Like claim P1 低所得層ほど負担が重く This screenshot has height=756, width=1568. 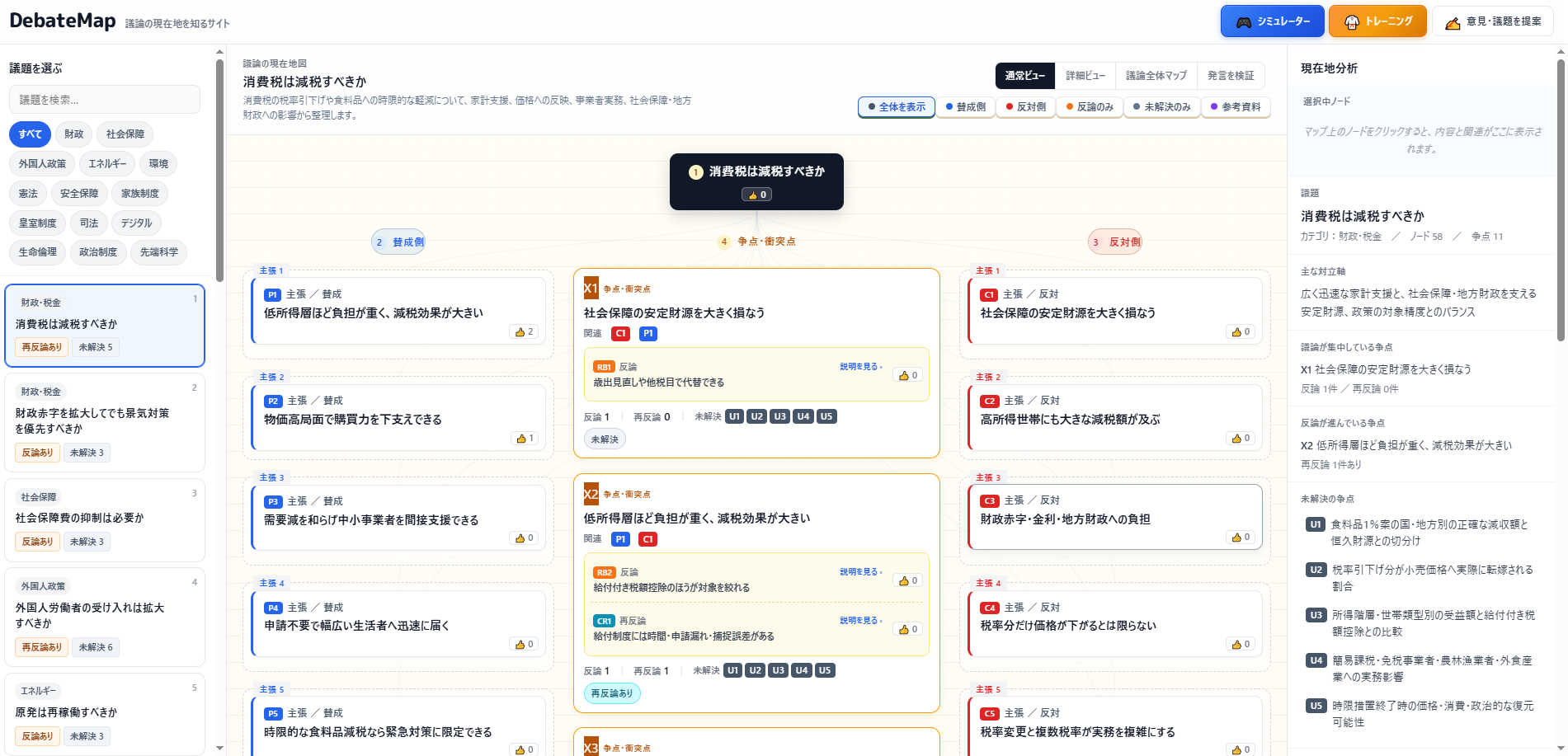pyautogui.click(x=525, y=332)
